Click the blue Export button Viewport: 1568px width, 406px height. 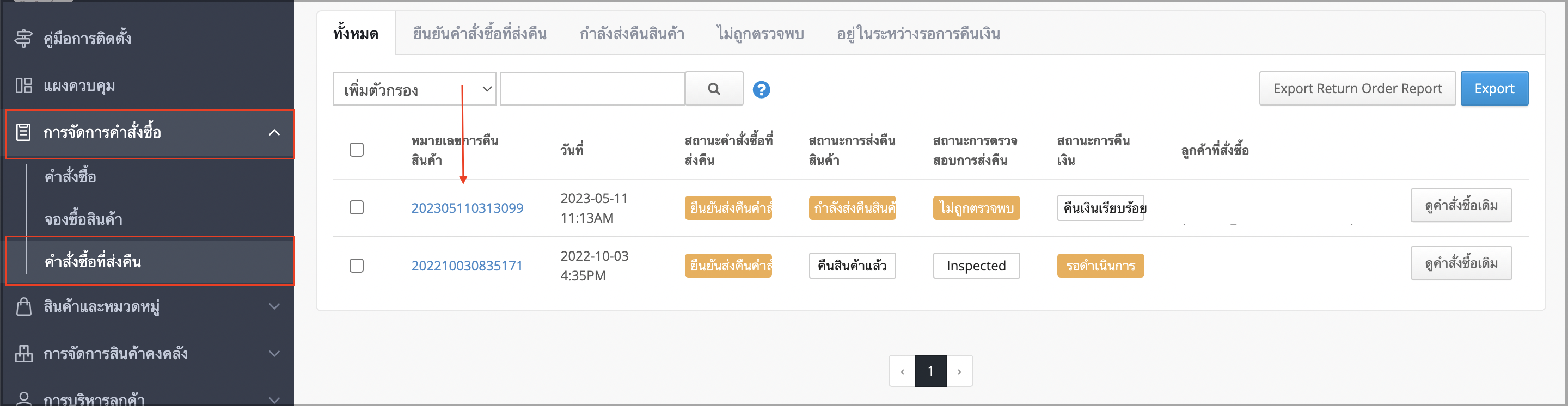click(x=1494, y=89)
